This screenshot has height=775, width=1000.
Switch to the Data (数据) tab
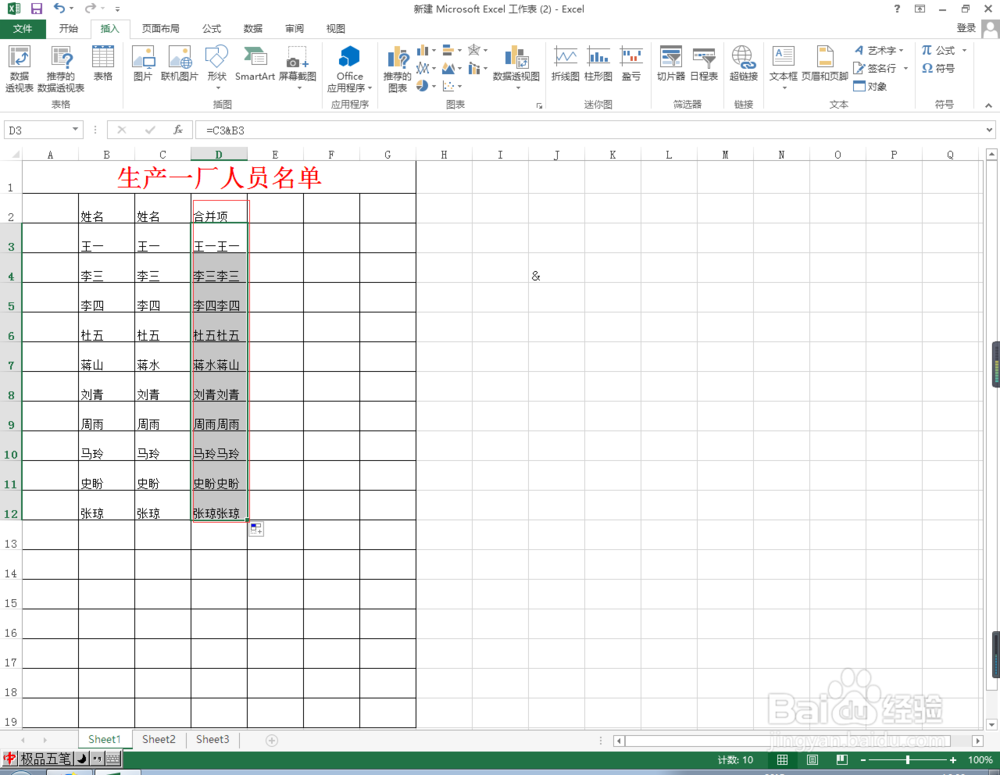[x=253, y=29]
